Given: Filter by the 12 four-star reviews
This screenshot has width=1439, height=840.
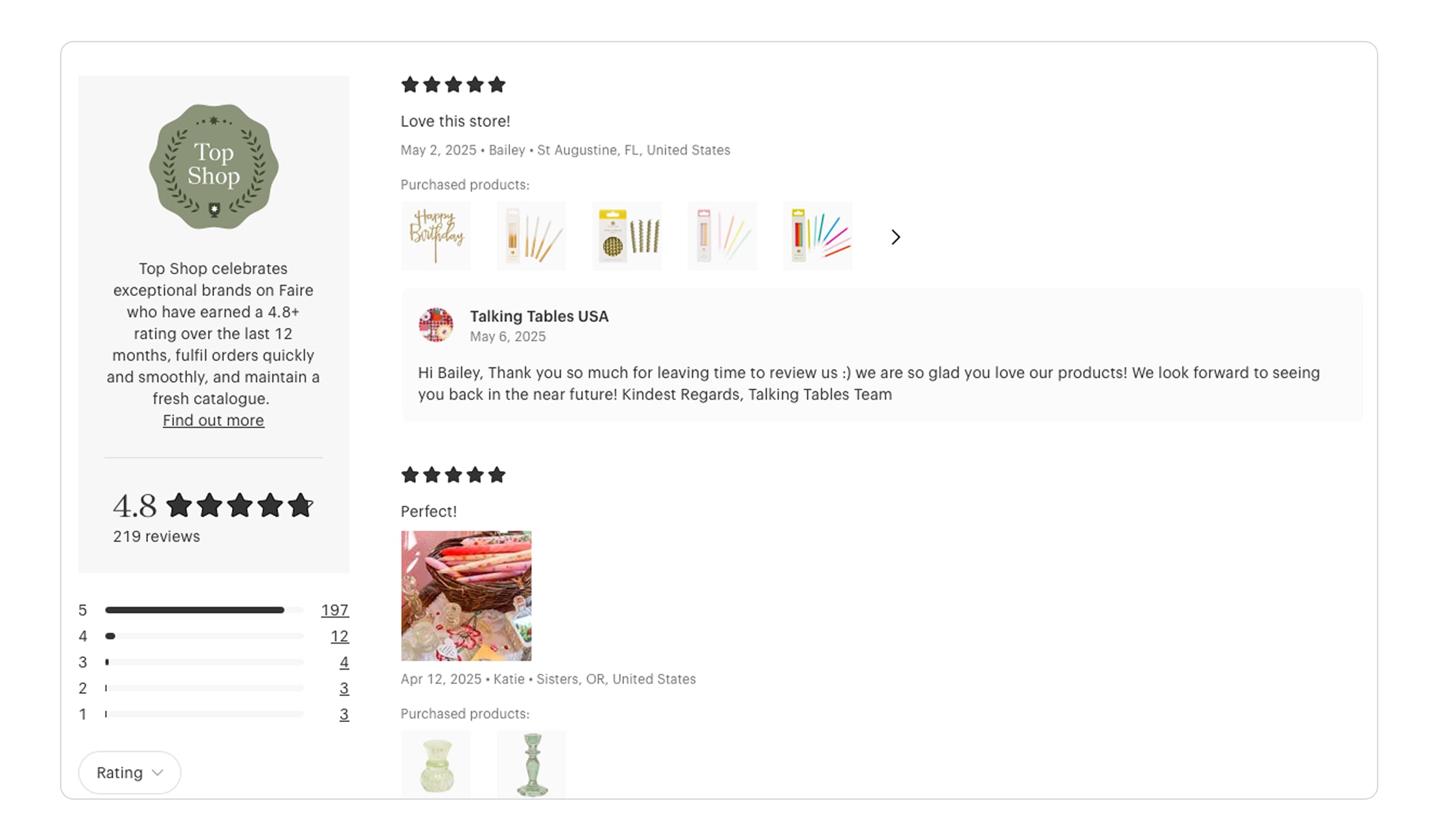Looking at the screenshot, I should (339, 636).
